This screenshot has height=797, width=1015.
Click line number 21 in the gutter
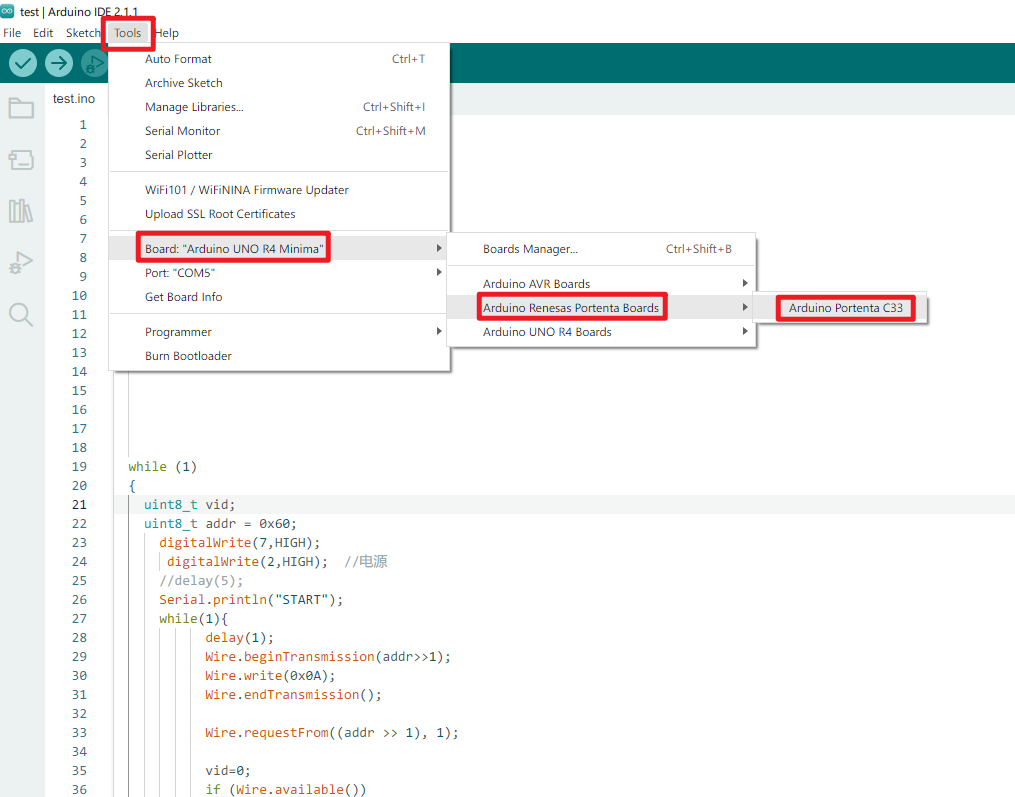click(79, 504)
